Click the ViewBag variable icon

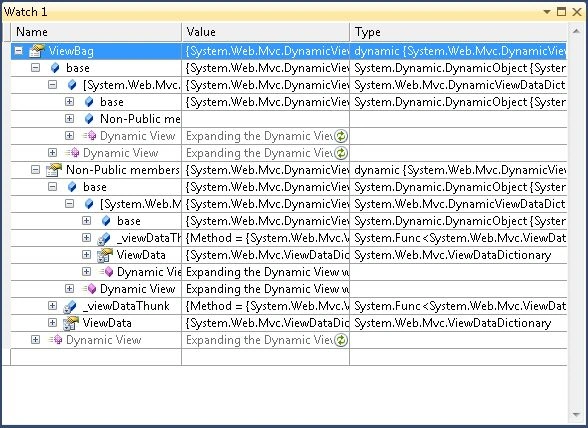coord(37,51)
